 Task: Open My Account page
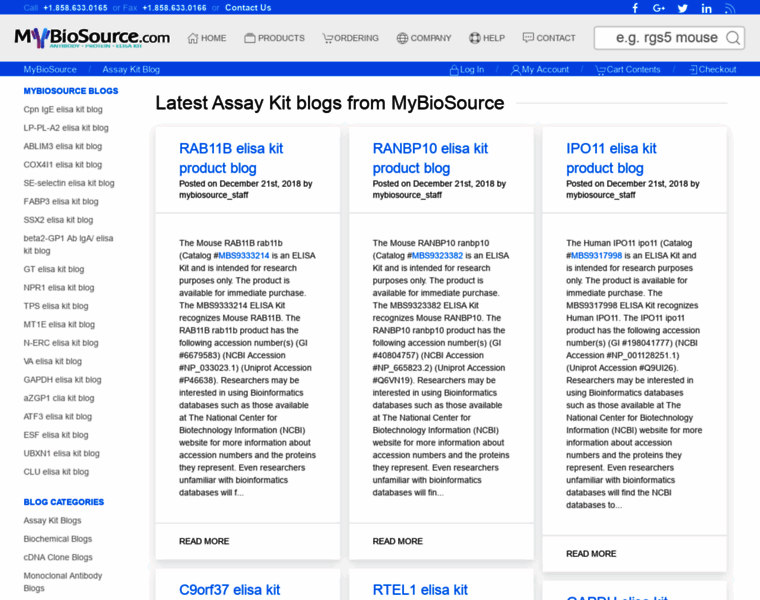click(545, 69)
